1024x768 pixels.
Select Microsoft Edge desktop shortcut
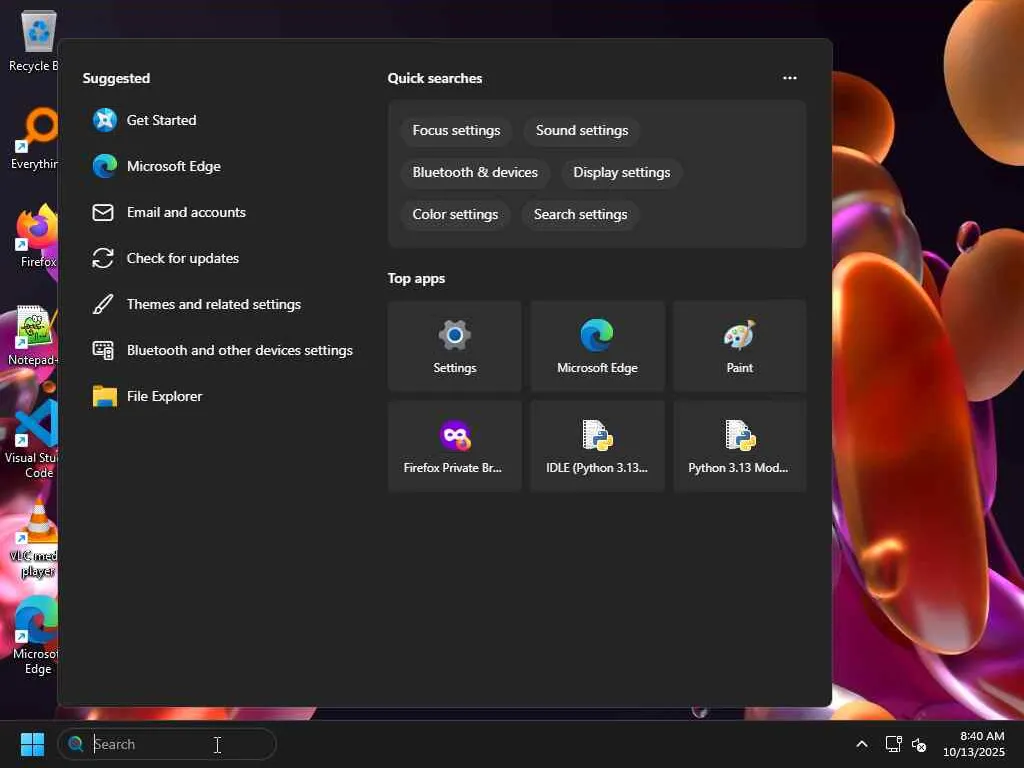tap(35, 635)
